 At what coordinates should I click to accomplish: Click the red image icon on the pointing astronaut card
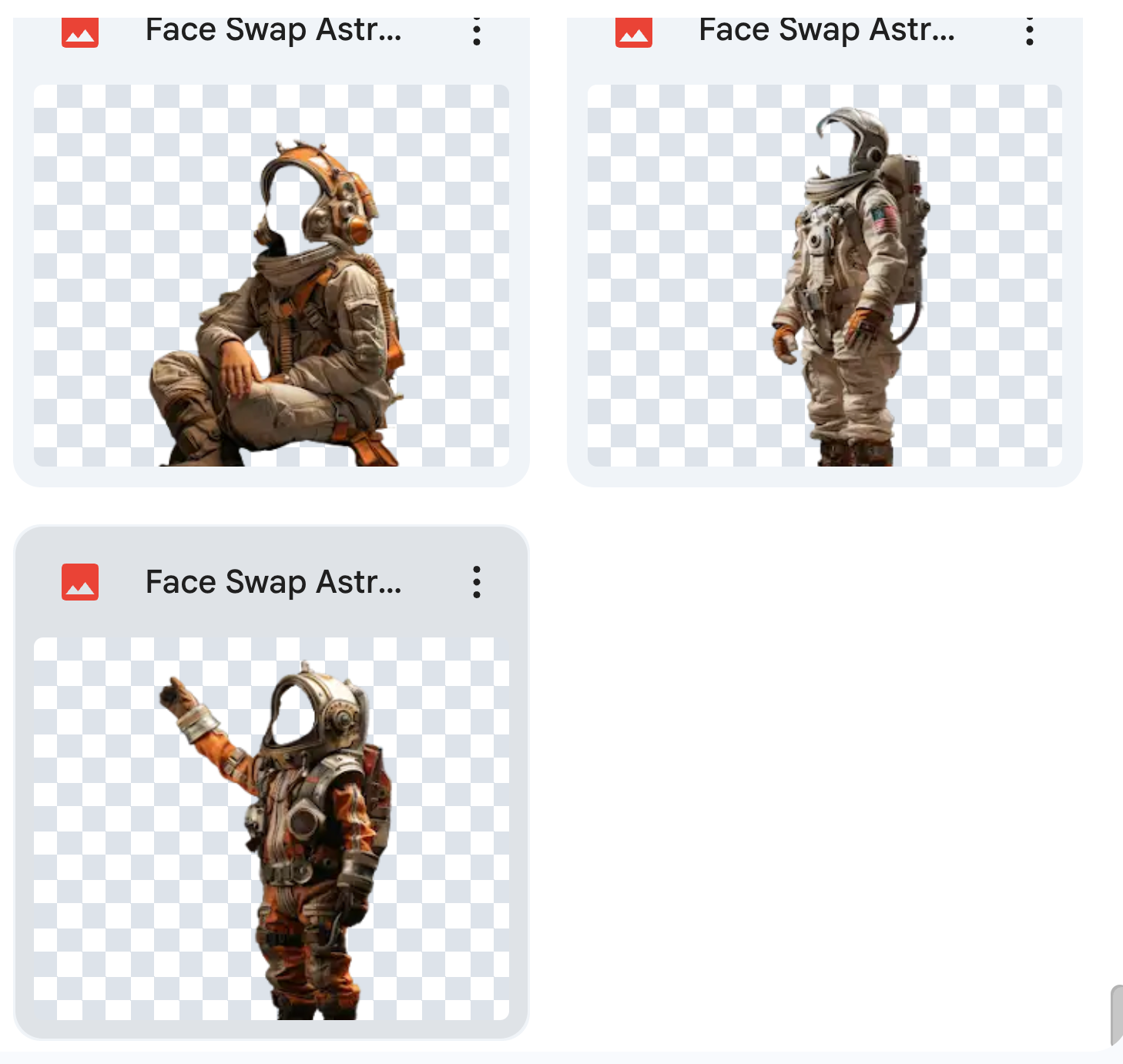pyautogui.click(x=80, y=582)
